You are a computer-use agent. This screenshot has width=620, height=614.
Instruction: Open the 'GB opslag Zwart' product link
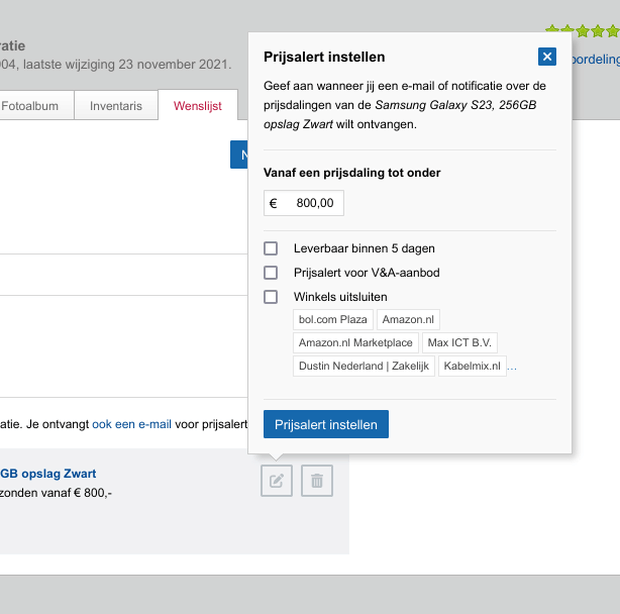click(x=48, y=474)
